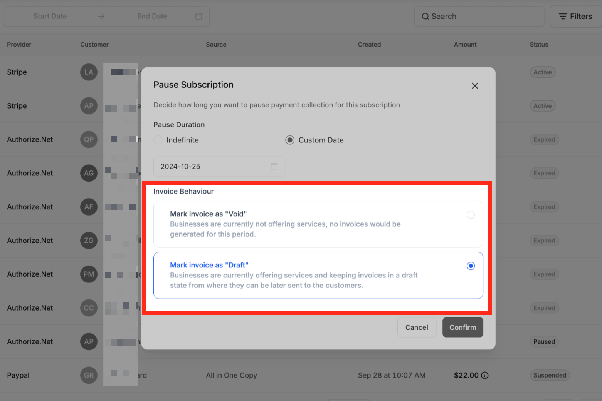Click the date range arrow icon

click(101, 17)
